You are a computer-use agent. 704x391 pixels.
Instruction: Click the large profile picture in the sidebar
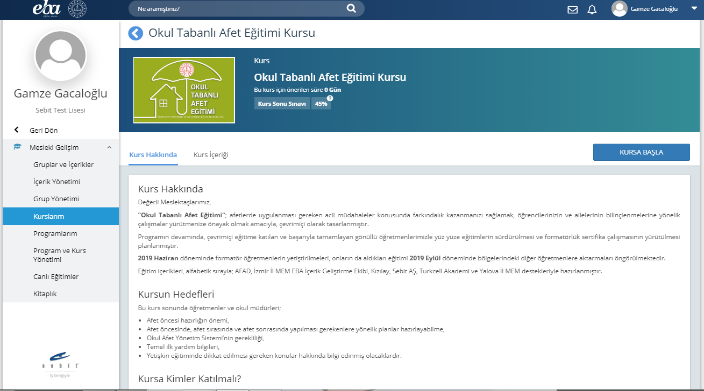coord(60,56)
